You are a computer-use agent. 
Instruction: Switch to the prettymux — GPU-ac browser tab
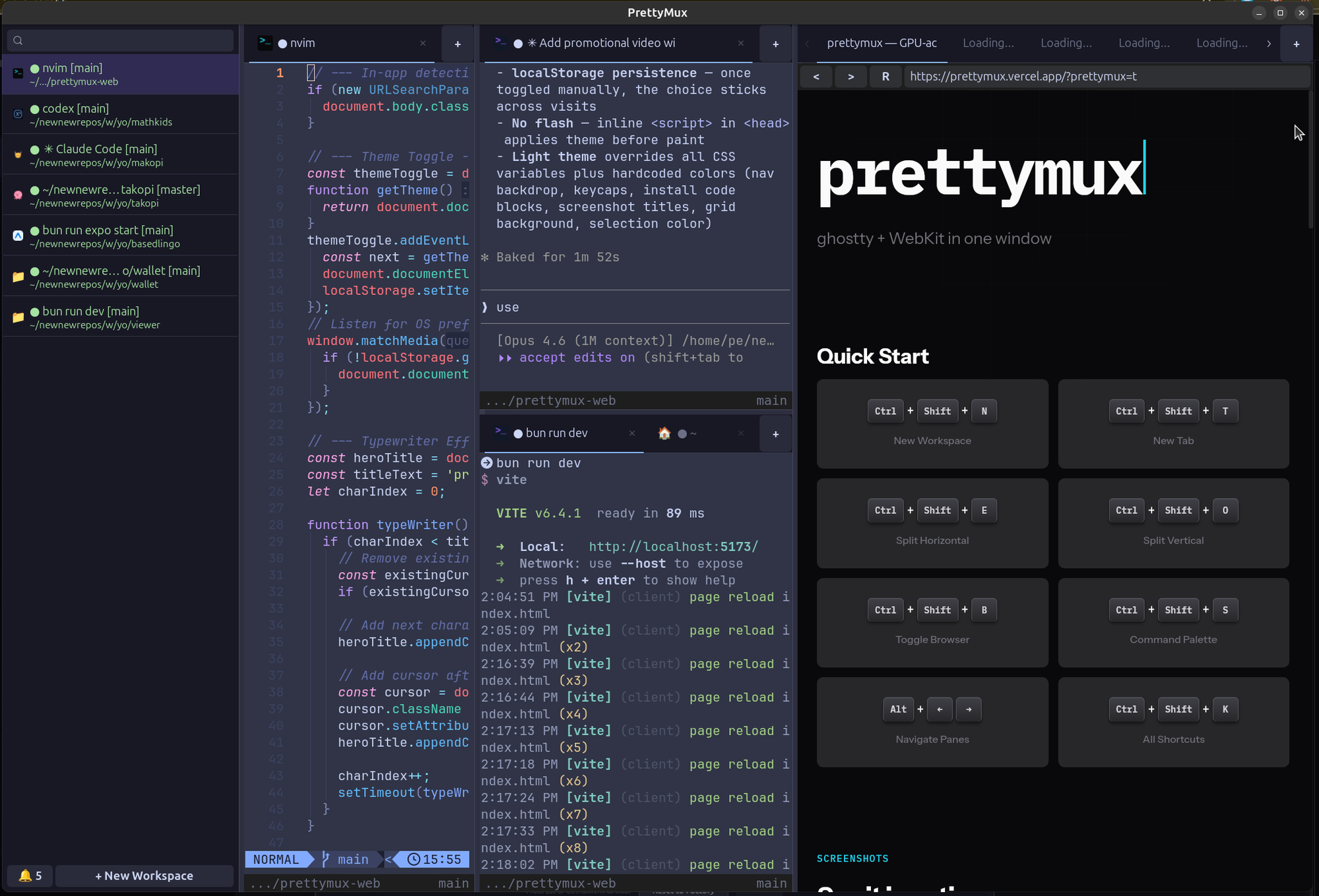(x=882, y=43)
